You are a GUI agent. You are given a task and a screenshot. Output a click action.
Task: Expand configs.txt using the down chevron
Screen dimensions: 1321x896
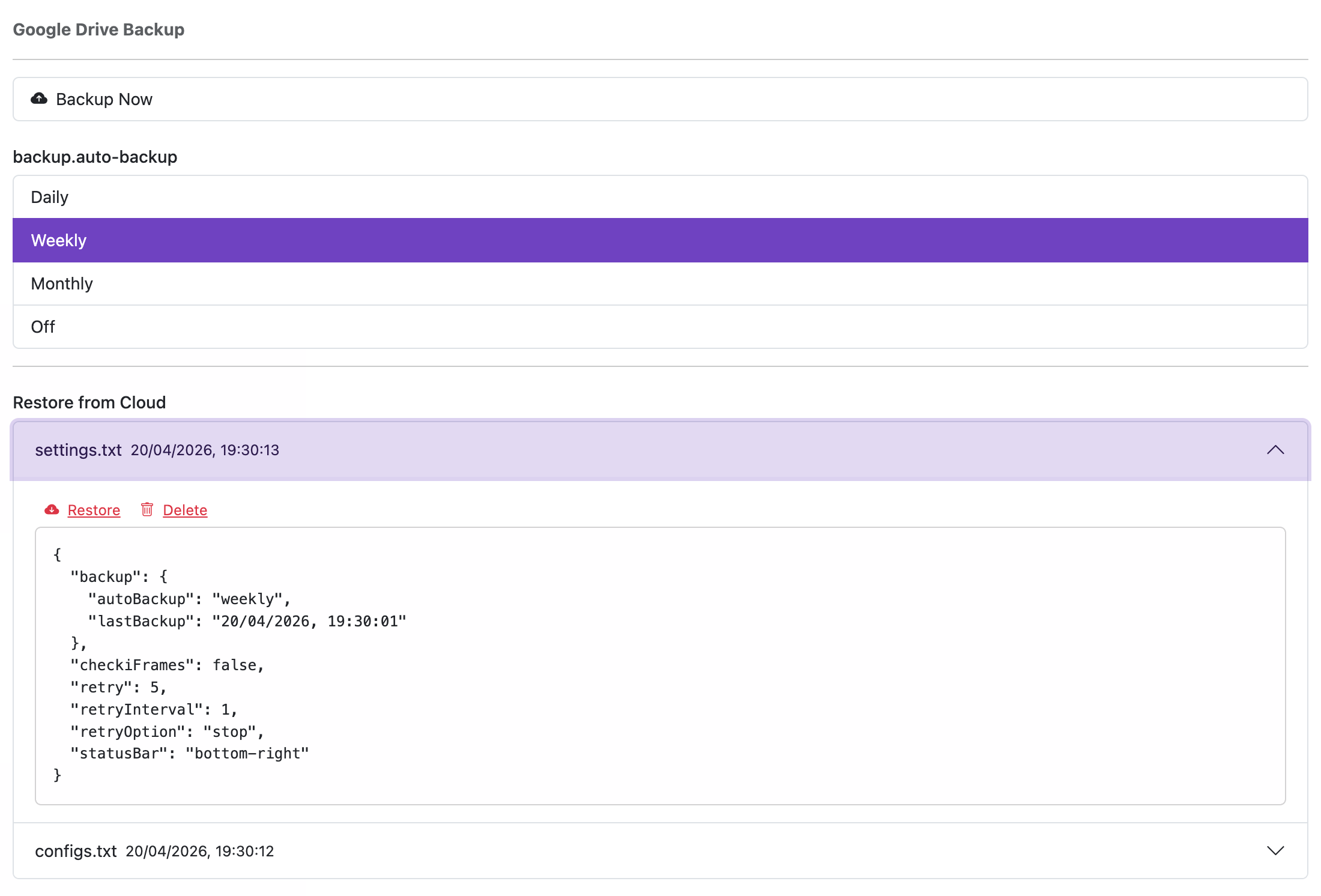(x=1275, y=850)
